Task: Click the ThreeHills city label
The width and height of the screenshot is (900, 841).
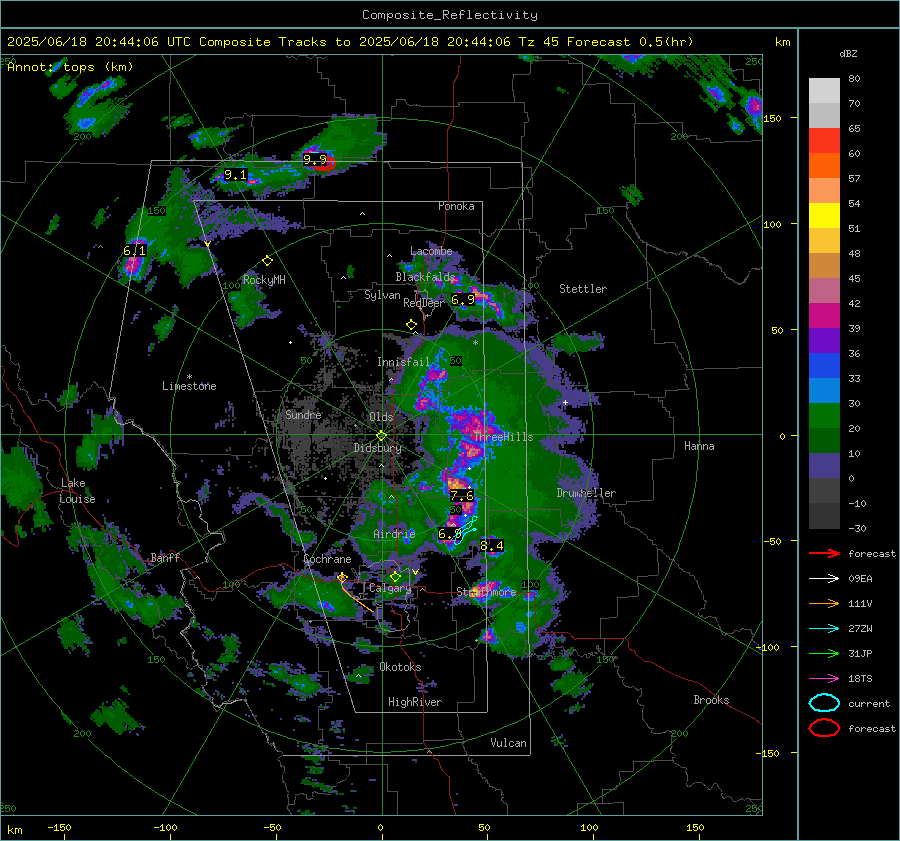Action: 503,437
